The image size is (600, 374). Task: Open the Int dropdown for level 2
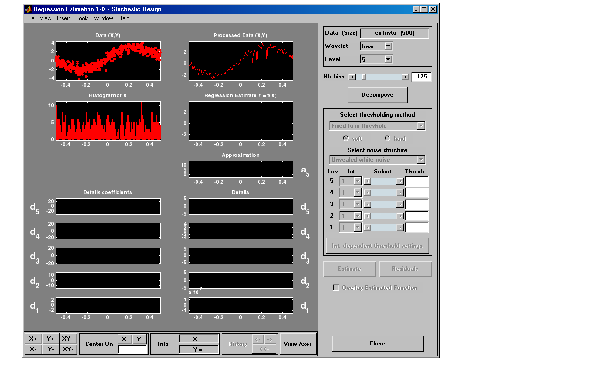pos(351,216)
